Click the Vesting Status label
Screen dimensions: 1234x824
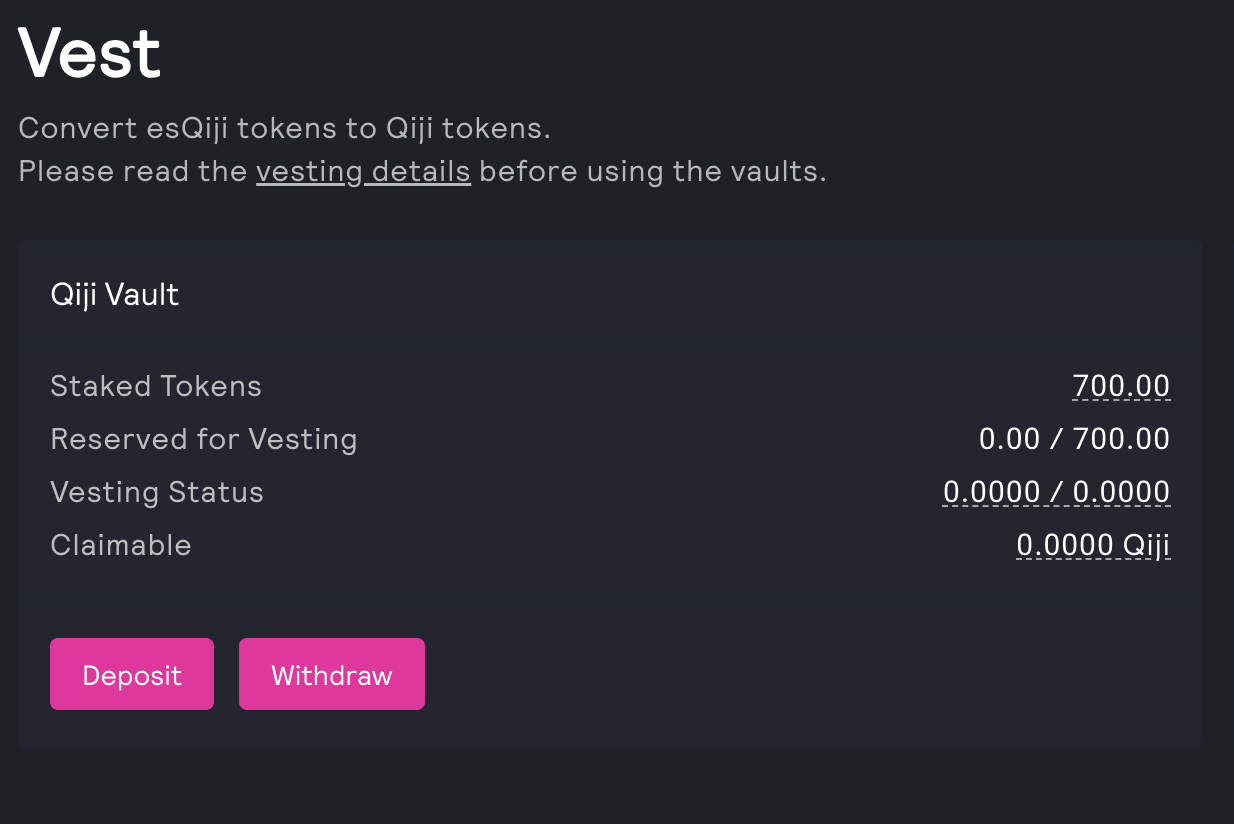pyautogui.click(x=157, y=492)
